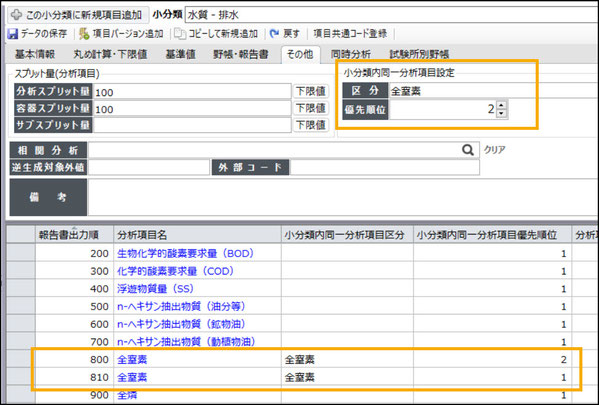This screenshot has width=599, height=405.
Task: Click コピーして新規追加 toolbar label
Action: point(223,34)
